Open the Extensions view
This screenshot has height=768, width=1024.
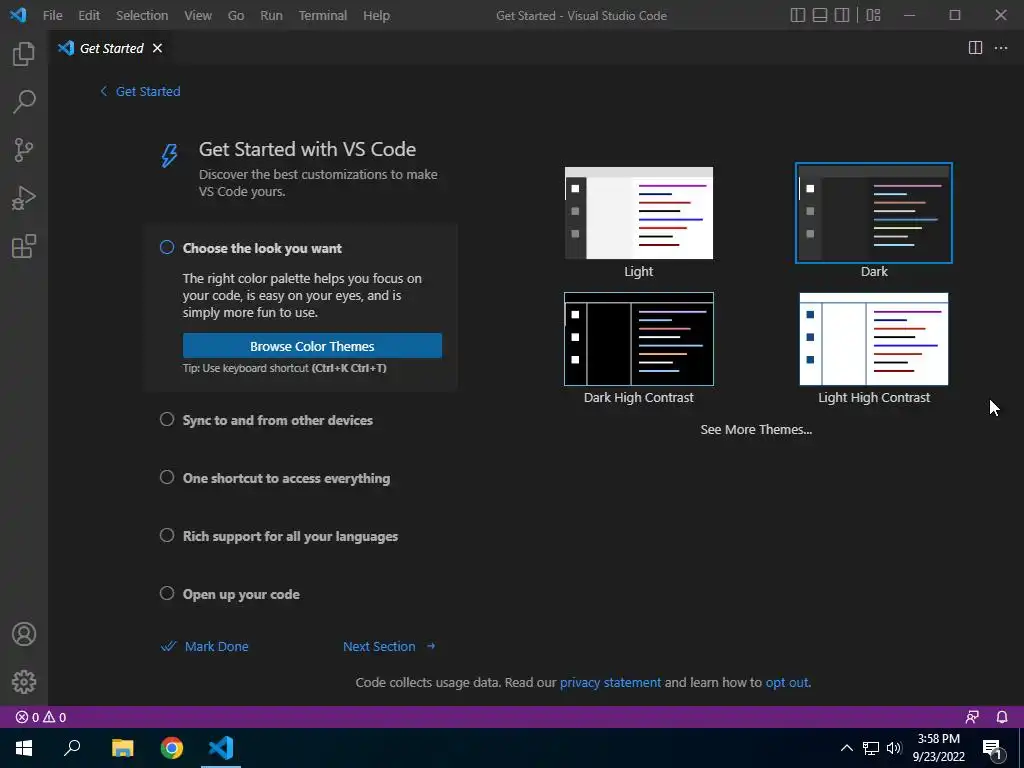coord(24,246)
